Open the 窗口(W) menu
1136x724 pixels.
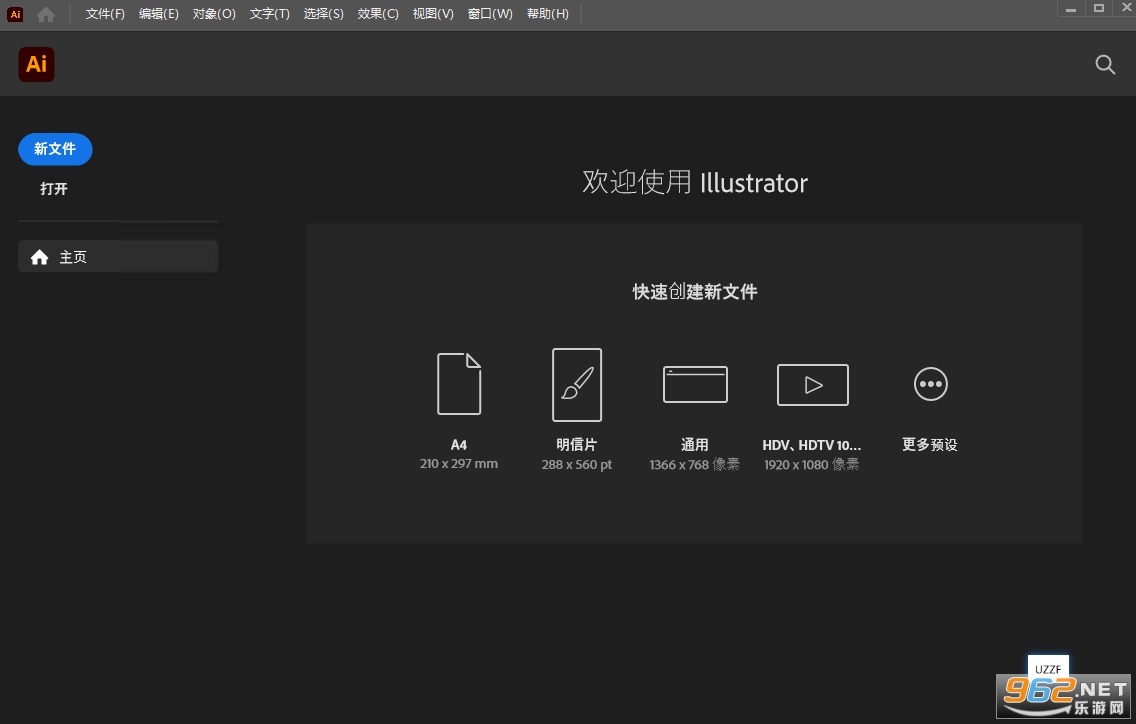pyautogui.click(x=490, y=14)
